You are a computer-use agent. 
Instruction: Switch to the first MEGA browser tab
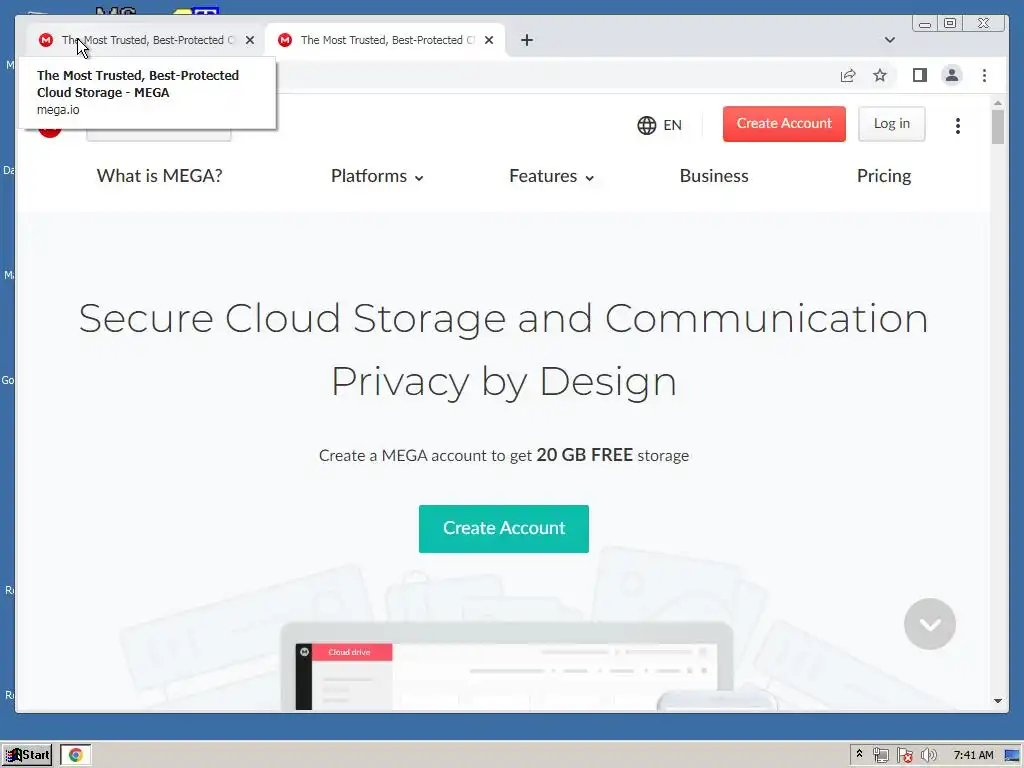tap(144, 40)
